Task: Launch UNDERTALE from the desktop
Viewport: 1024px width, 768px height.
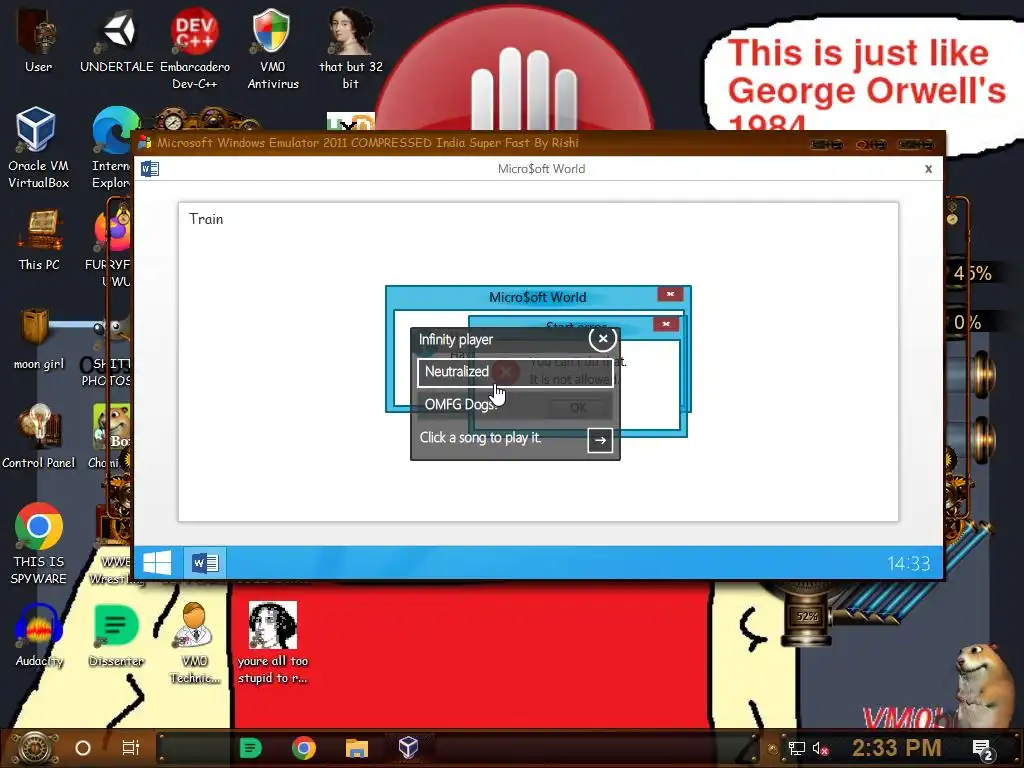Action: pos(117,39)
